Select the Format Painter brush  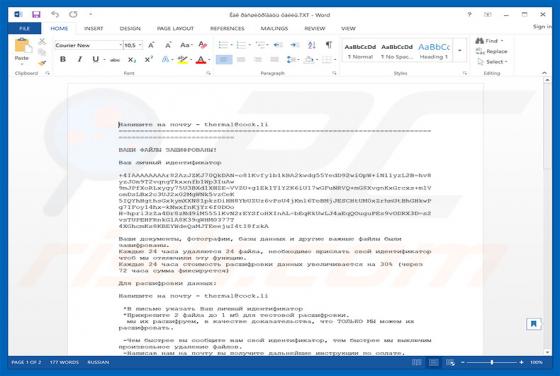[42, 63]
